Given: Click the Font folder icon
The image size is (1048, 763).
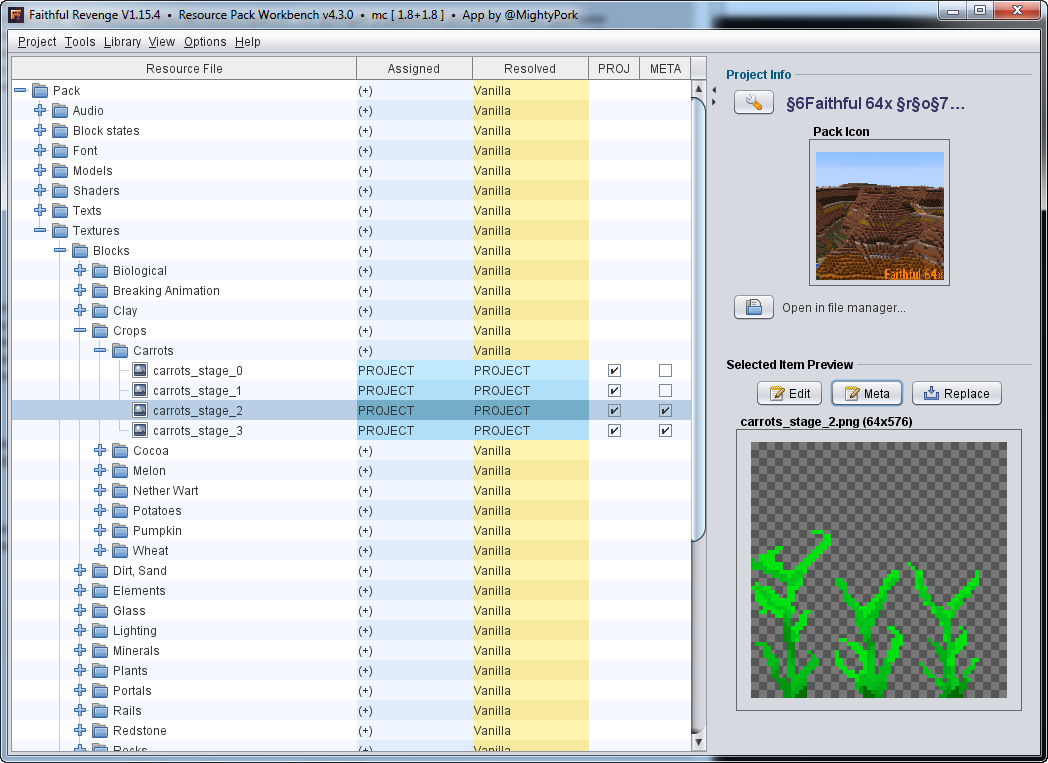Looking at the screenshot, I should pos(60,151).
